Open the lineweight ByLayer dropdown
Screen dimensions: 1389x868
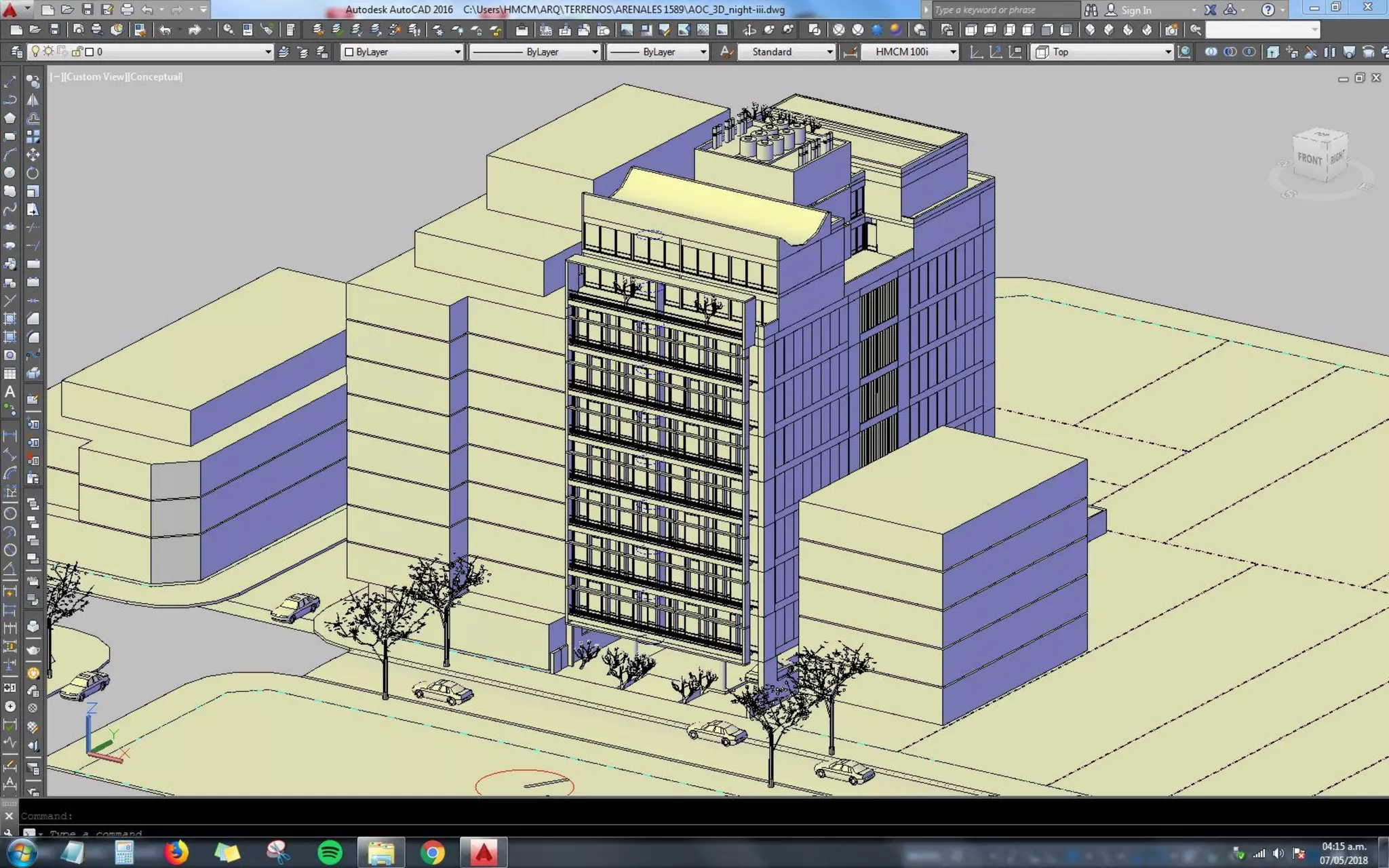tap(703, 52)
